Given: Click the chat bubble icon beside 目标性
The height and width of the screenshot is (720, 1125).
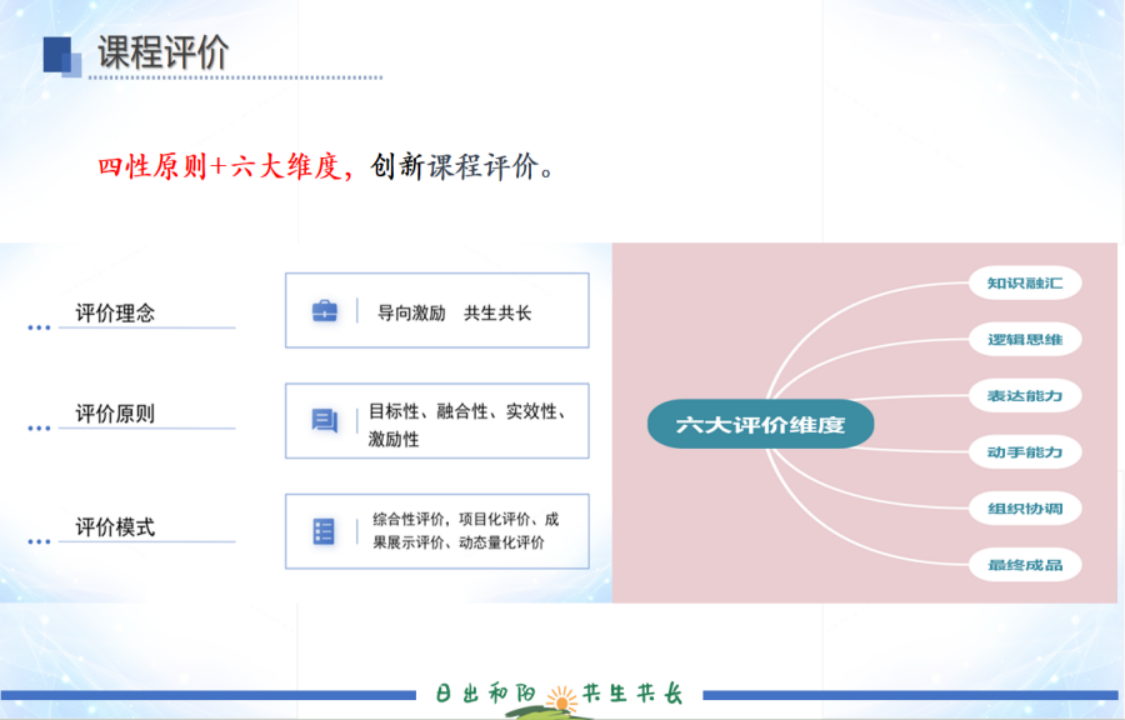Looking at the screenshot, I should pyautogui.click(x=324, y=421).
